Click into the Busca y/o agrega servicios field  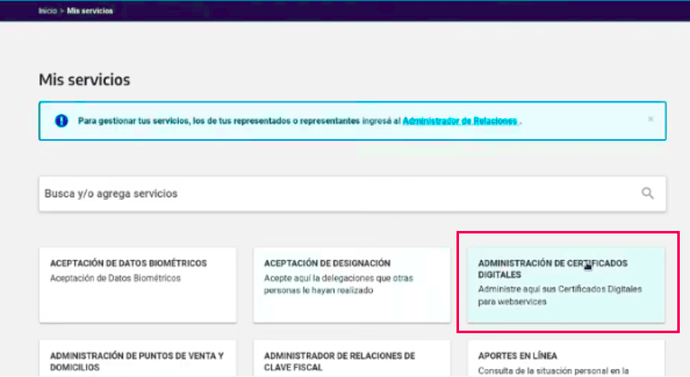click(352, 194)
